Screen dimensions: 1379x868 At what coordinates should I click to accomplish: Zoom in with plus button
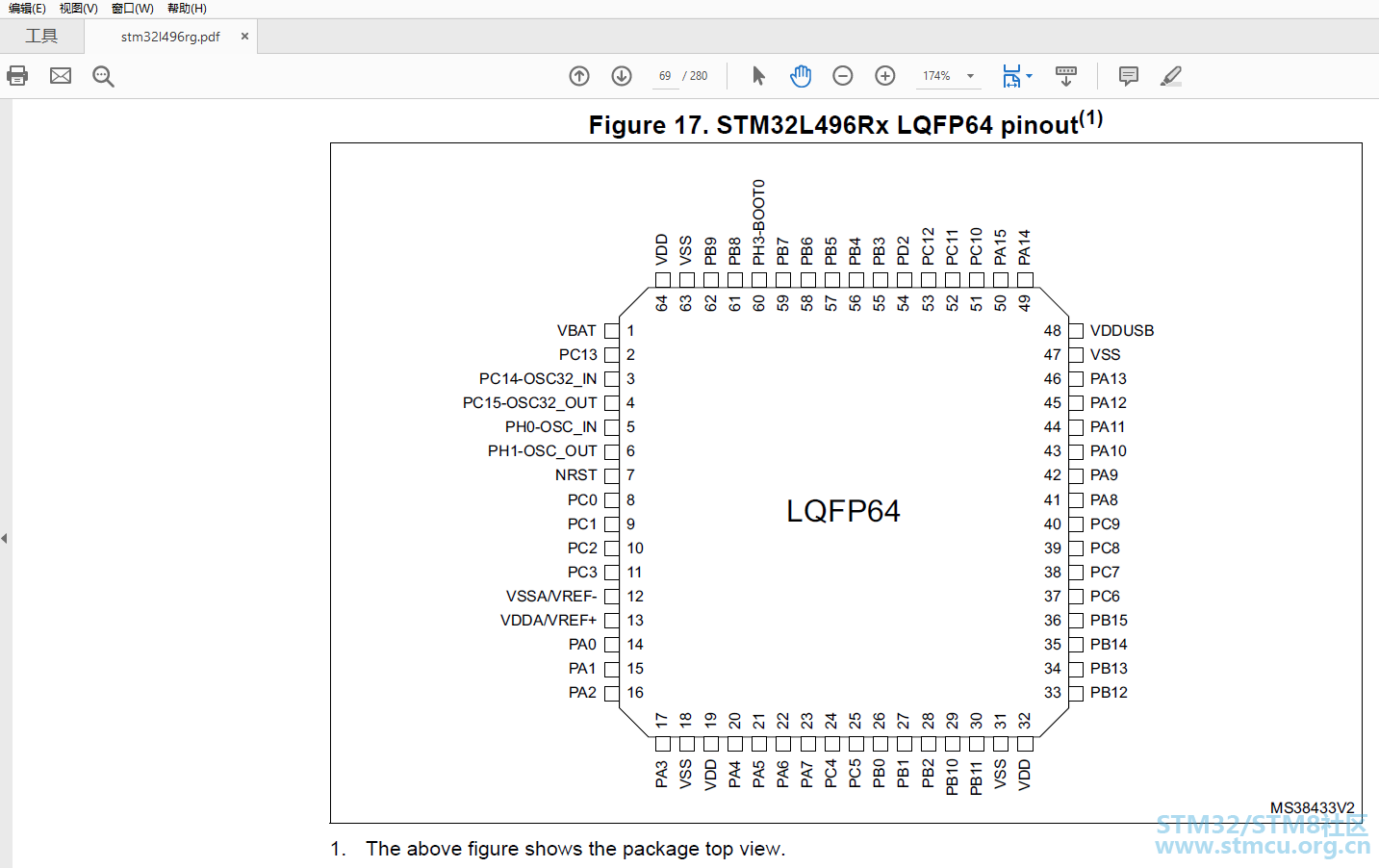pos(885,76)
